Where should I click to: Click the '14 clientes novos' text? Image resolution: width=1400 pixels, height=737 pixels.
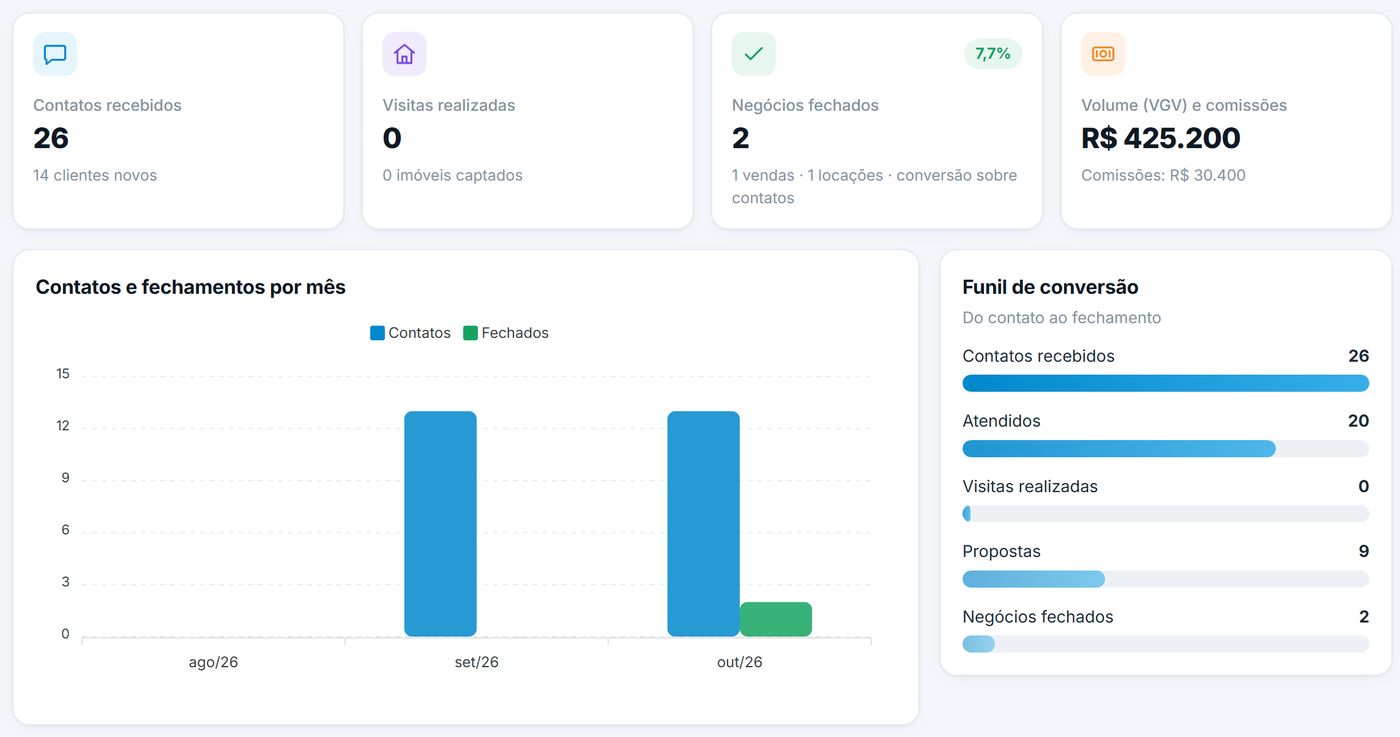click(95, 175)
